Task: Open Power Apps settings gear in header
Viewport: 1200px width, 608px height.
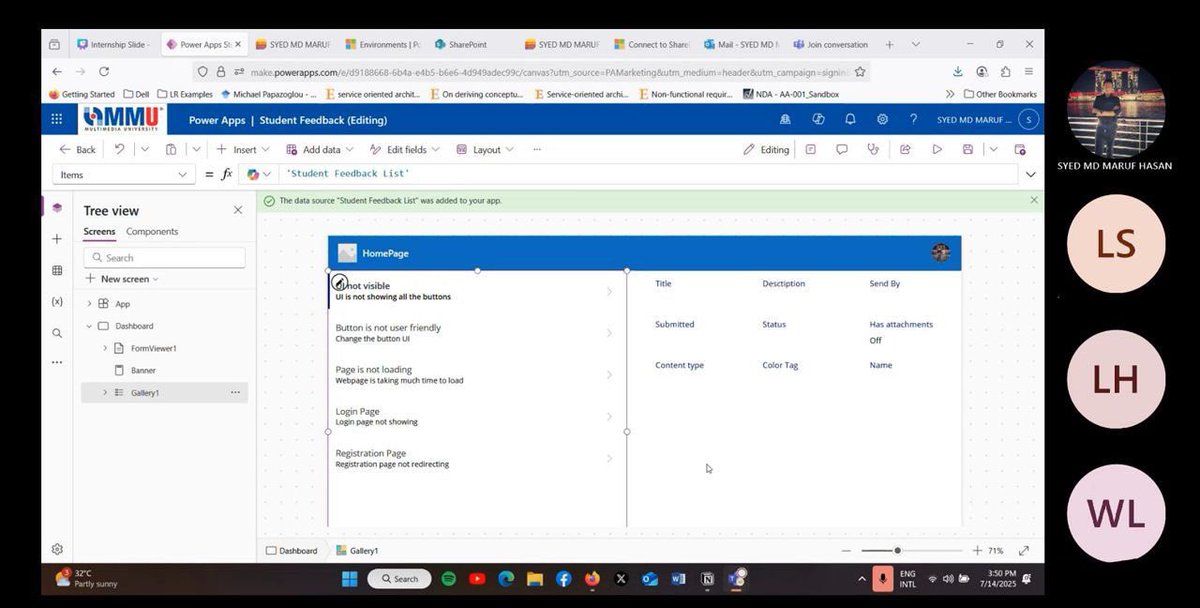Action: point(882,119)
